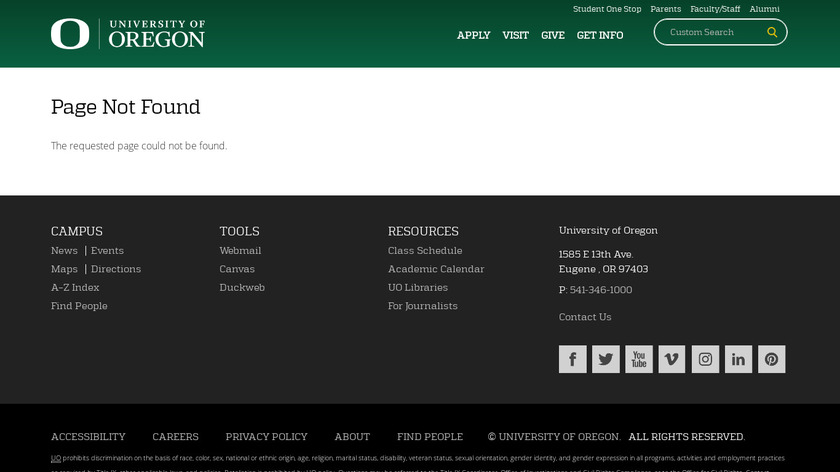Open the Twitter social icon
The width and height of the screenshot is (840, 472).
point(606,359)
